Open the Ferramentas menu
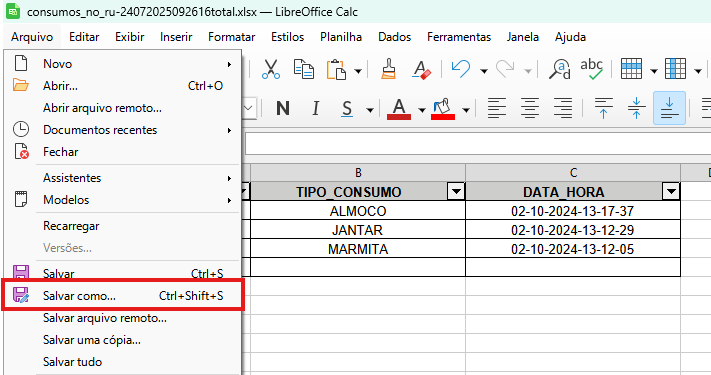 click(x=459, y=37)
